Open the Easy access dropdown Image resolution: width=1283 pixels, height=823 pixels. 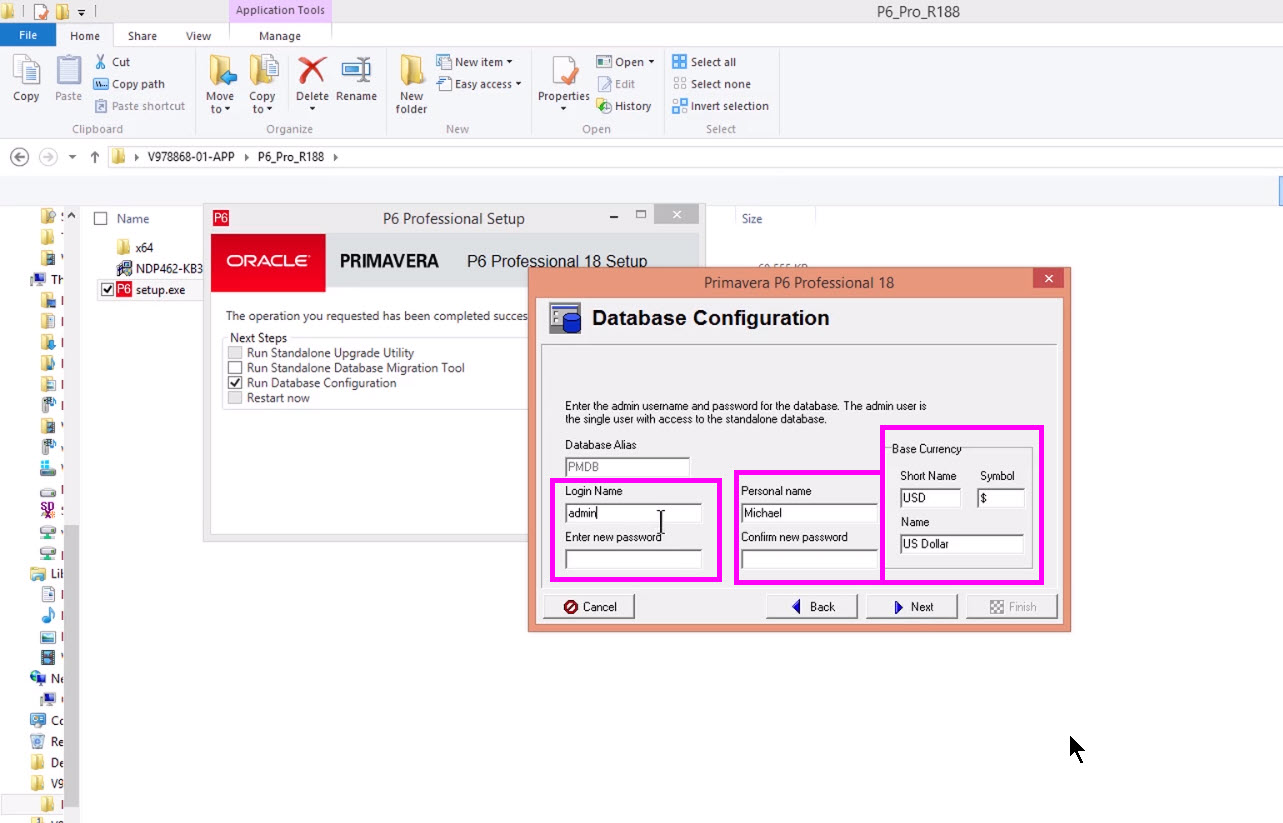[479, 84]
